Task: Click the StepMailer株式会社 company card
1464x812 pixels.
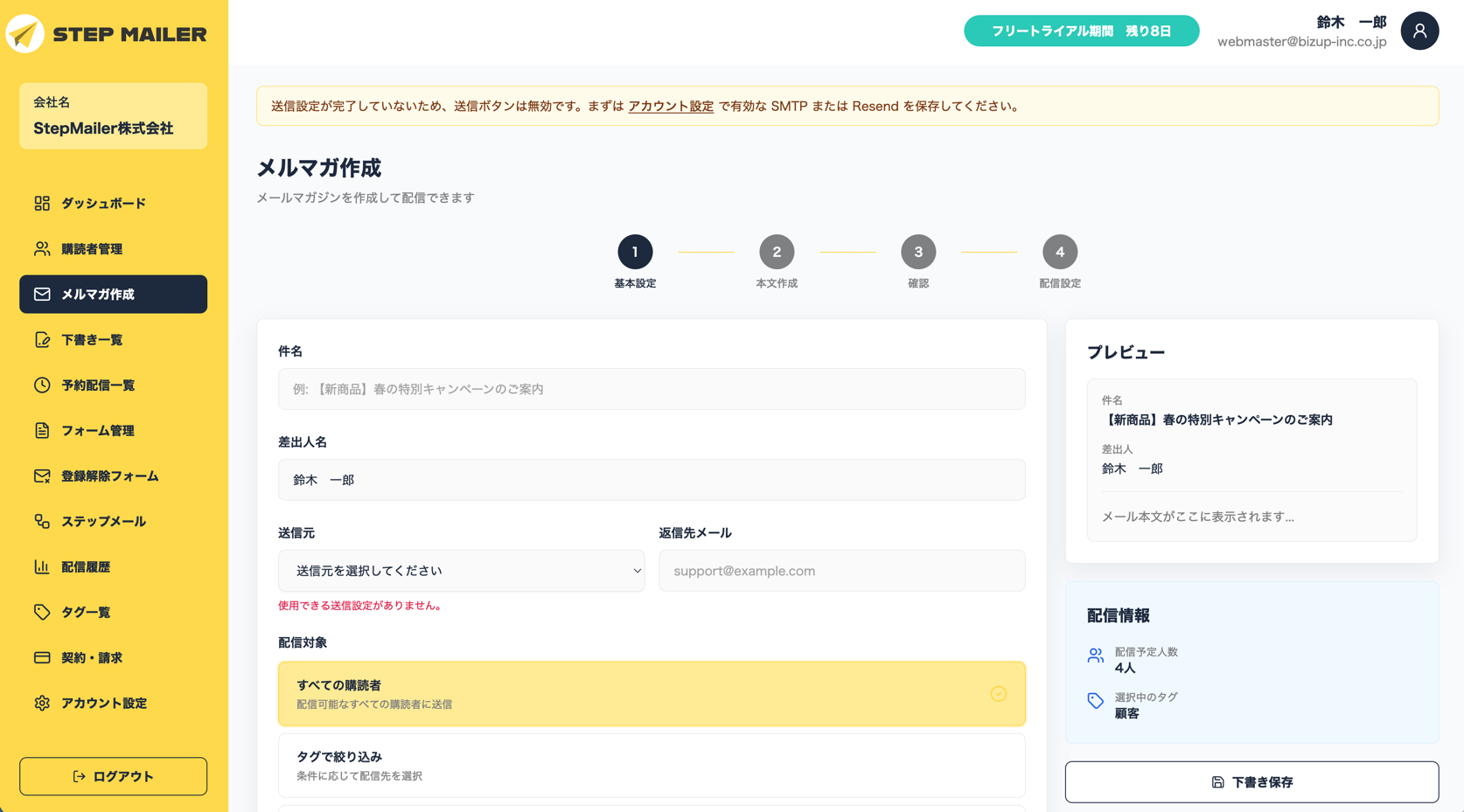Action: click(114, 116)
